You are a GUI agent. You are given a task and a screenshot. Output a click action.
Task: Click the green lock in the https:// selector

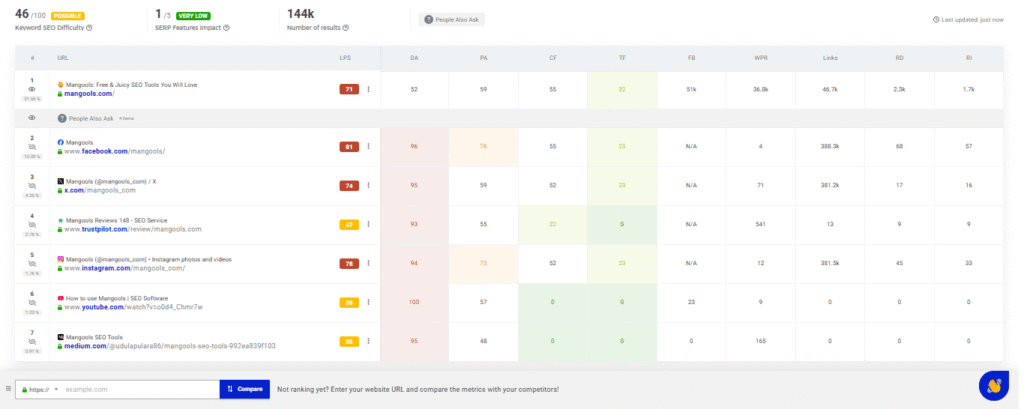tap(25, 389)
